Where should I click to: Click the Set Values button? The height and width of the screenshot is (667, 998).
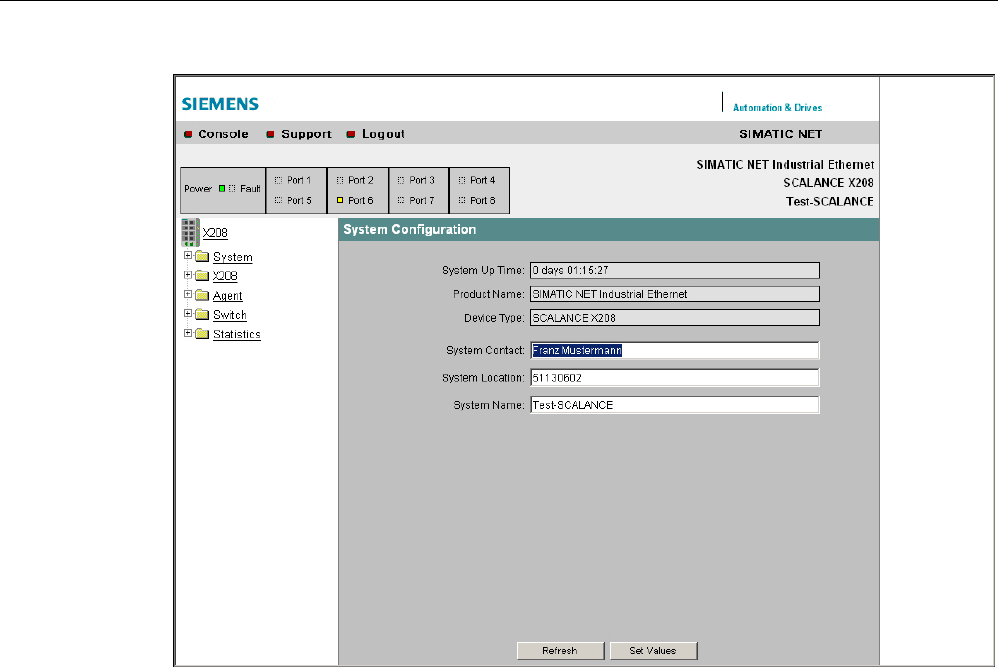click(653, 650)
